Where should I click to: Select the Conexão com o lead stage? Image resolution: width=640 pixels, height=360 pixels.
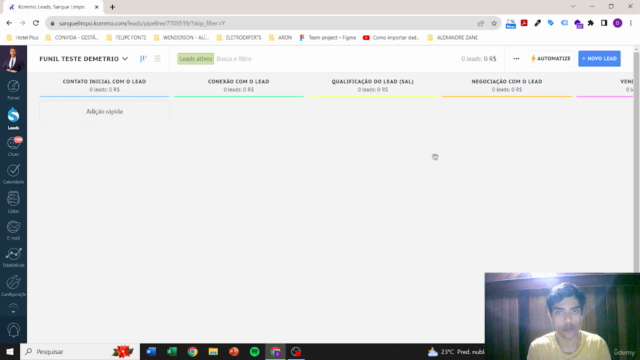[x=238, y=82]
